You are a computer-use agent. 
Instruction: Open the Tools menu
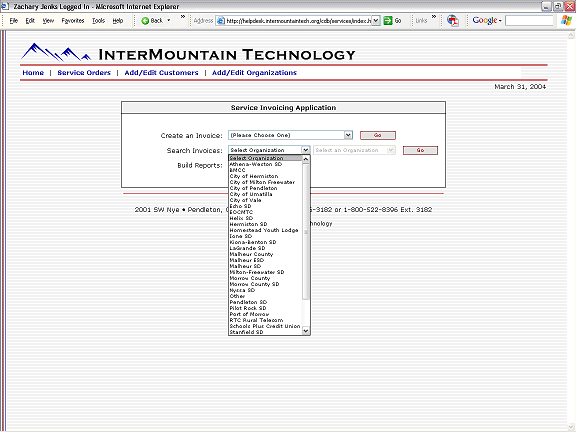point(98,21)
